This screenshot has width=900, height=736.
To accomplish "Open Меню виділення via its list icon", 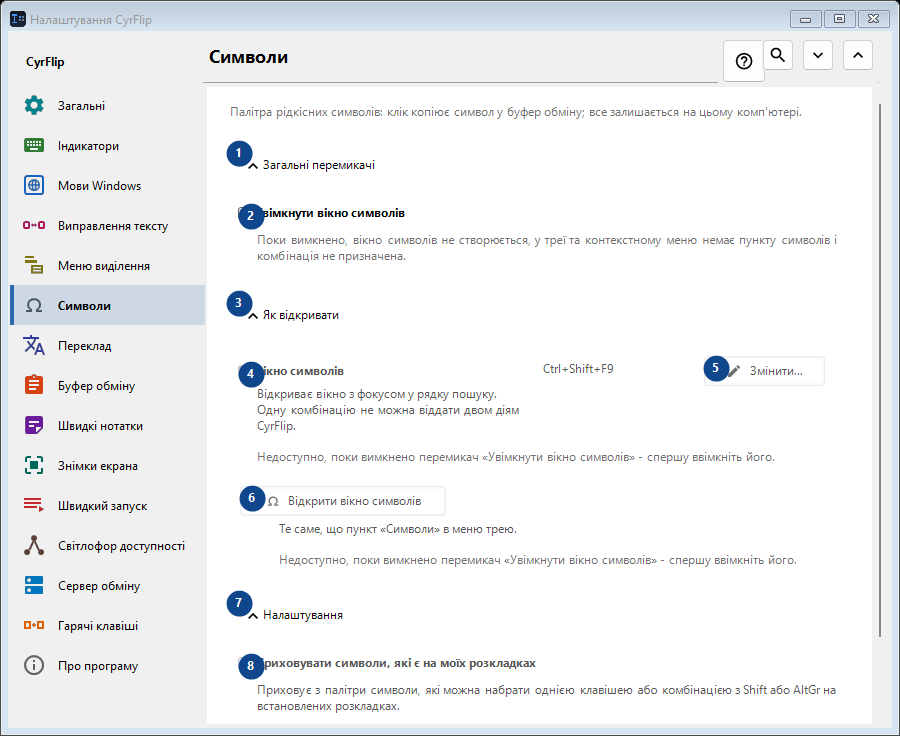I will tap(34, 265).
